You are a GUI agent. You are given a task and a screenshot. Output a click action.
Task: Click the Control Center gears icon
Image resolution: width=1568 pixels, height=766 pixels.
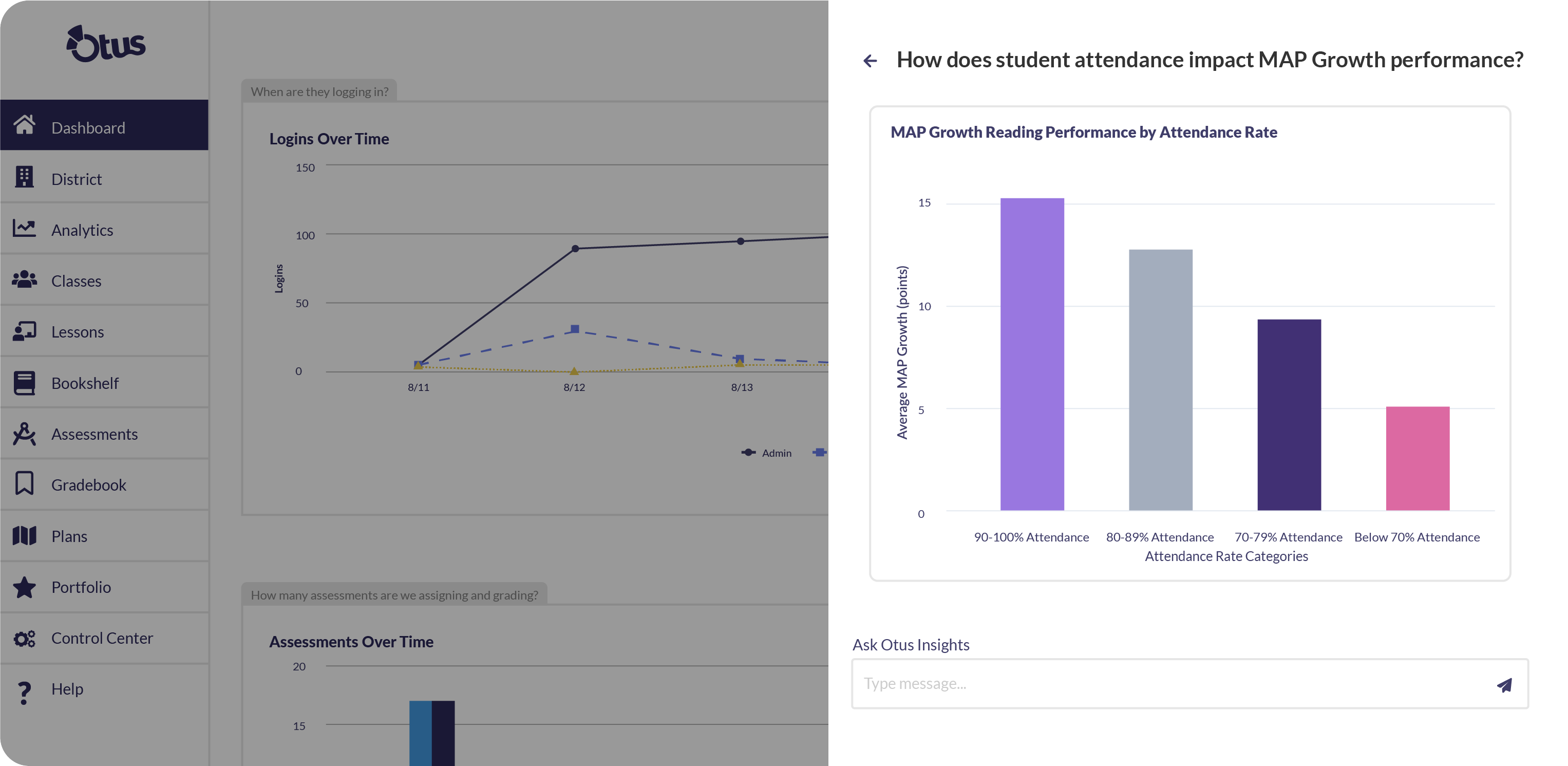coord(24,638)
